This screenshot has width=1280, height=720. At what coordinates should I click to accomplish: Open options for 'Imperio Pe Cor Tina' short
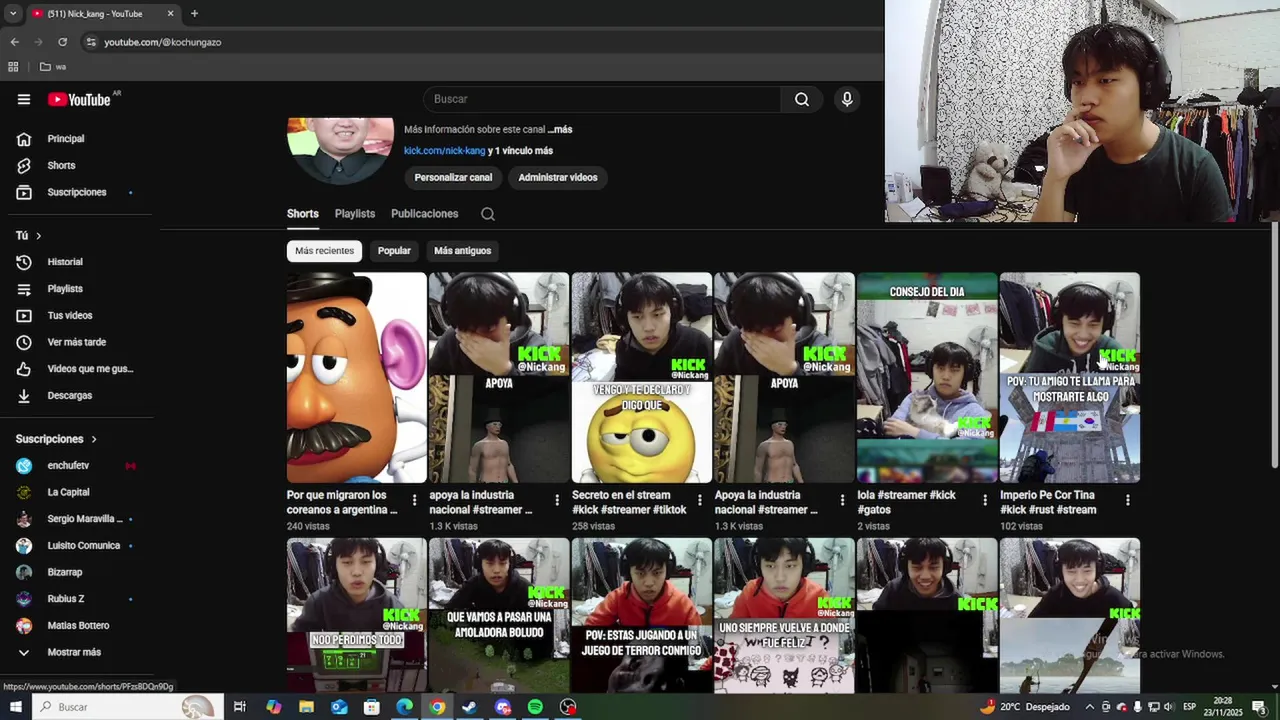point(1128,500)
